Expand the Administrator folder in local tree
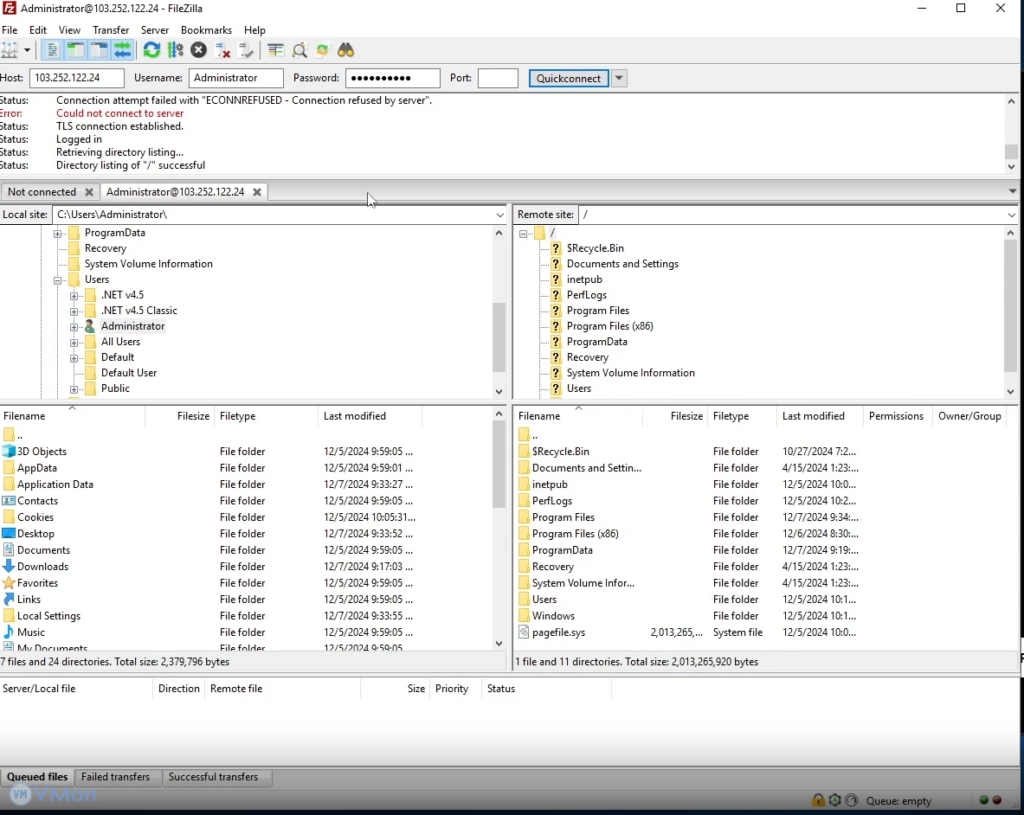1024x815 pixels. (74, 326)
